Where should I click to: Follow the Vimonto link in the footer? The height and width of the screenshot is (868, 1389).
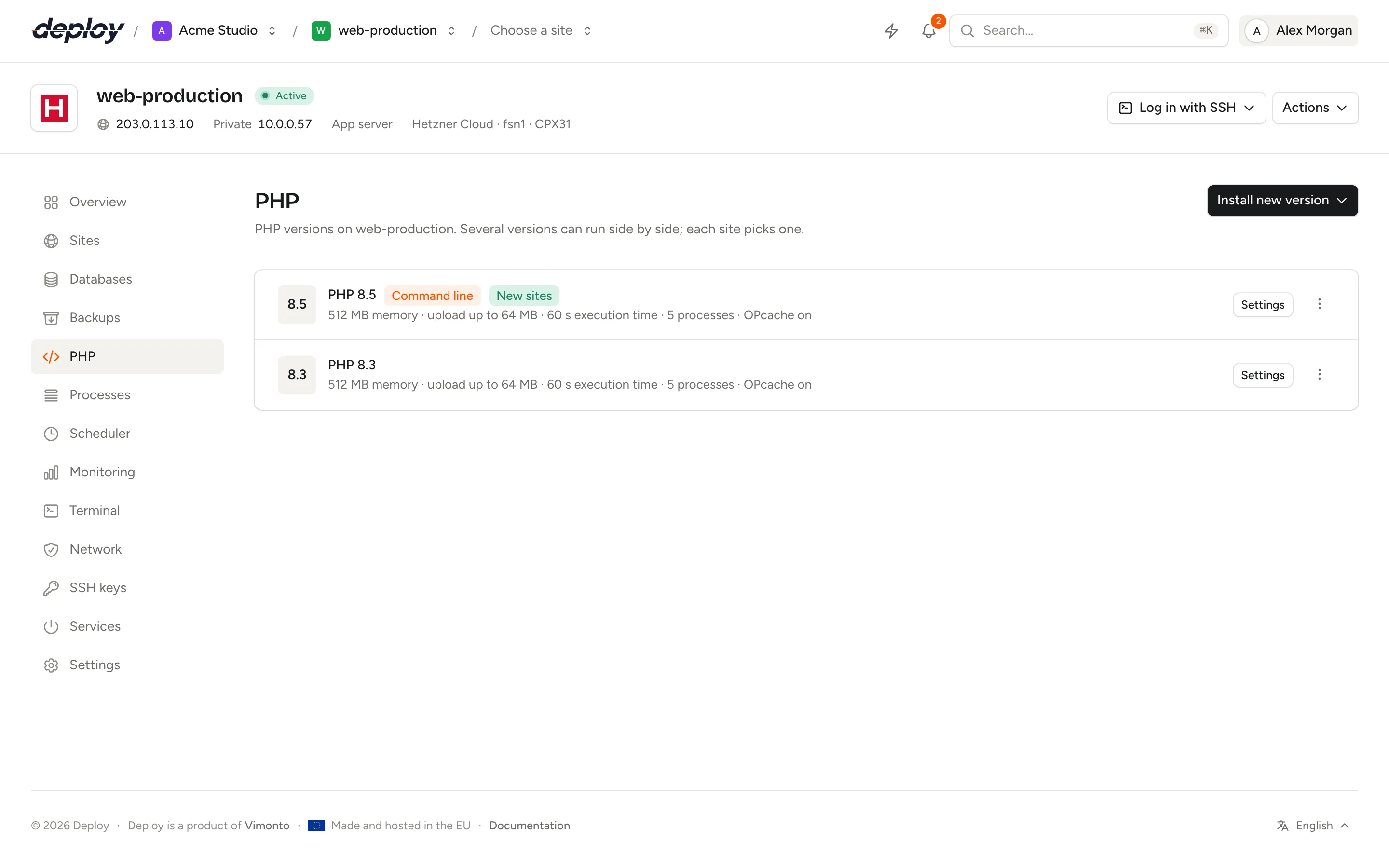pyautogui.click(x=267, y=826)
